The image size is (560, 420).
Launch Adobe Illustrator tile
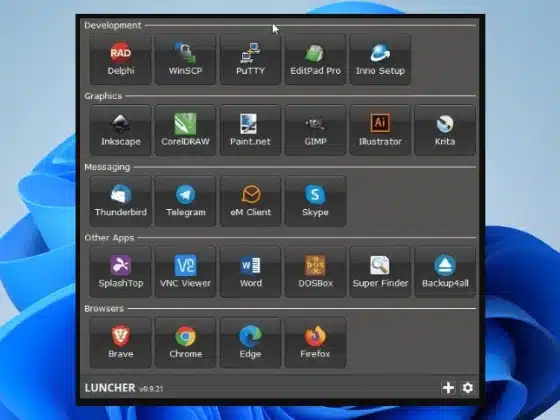pos(380,130)
